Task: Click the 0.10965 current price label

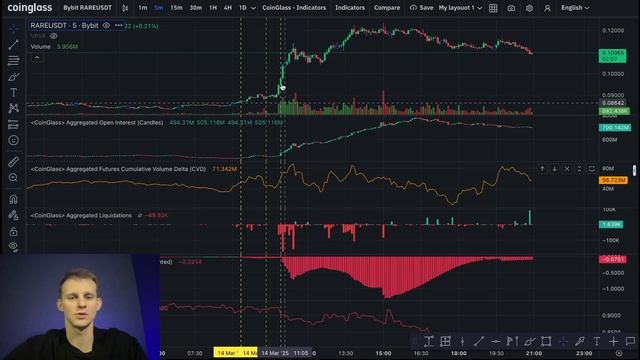Action: pyautogui.click(x=612, y=56)
